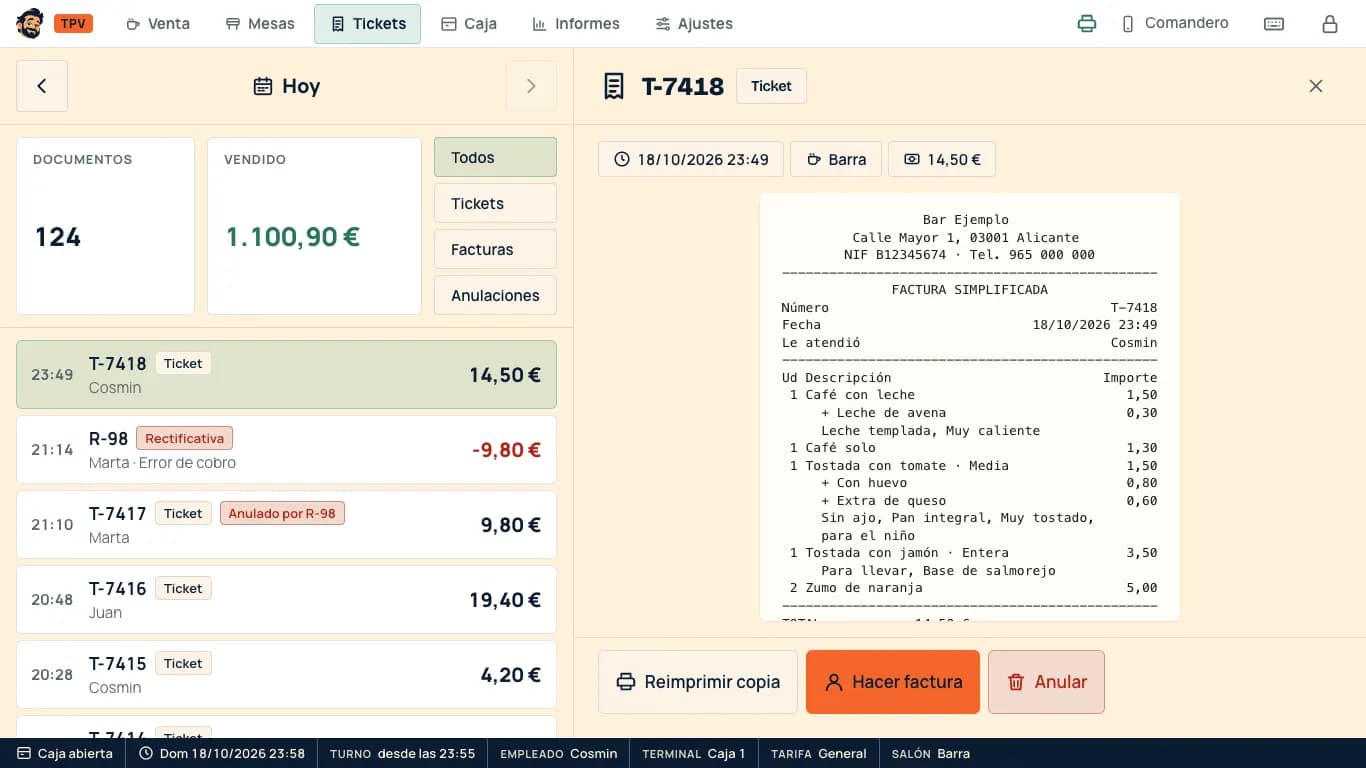Click the Ticket badge beside T-7418 header
The width and height of the screenshot is (1366, 768).
771,86
